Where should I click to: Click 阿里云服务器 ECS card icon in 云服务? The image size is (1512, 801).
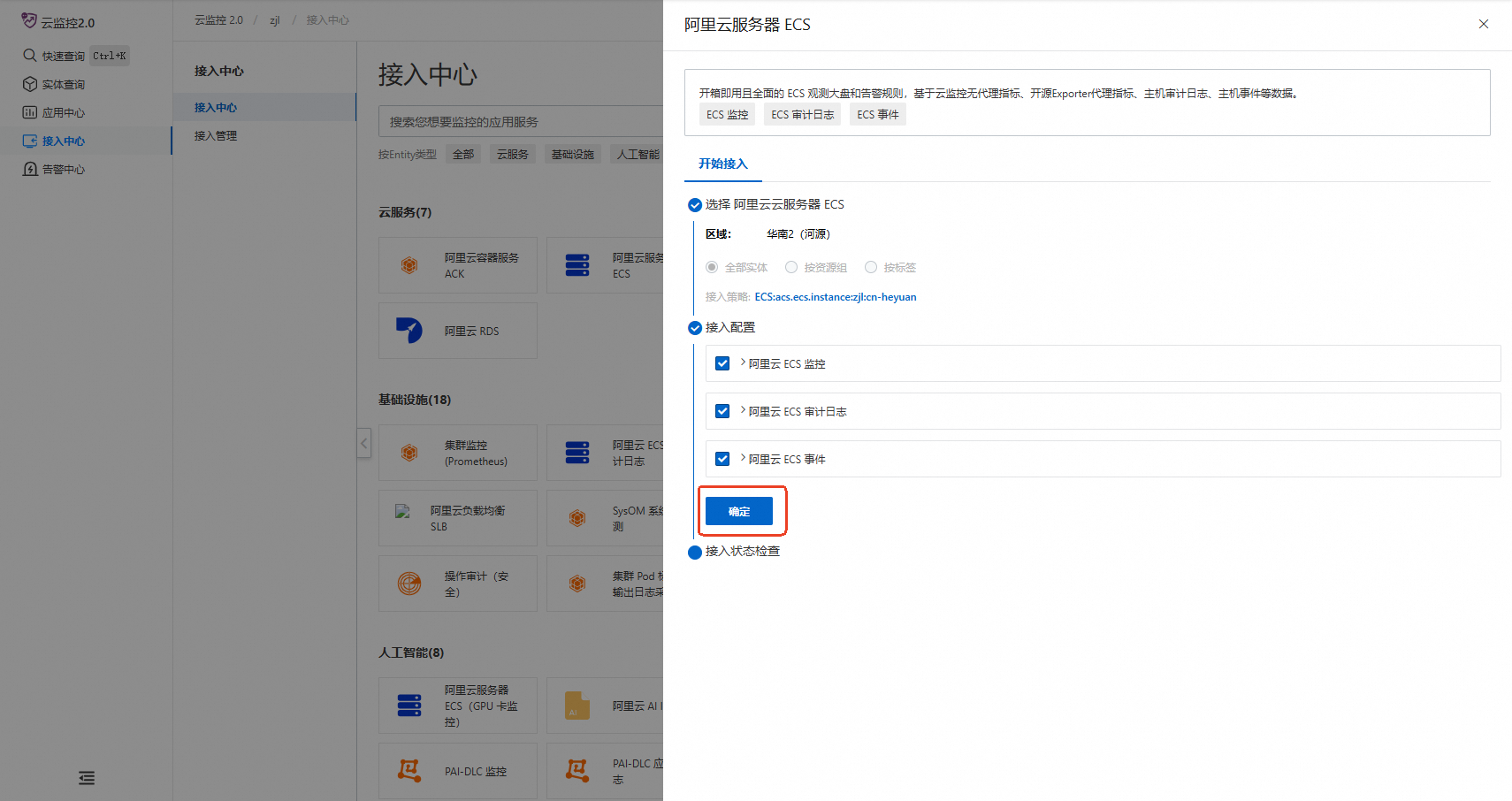[577, 264]
